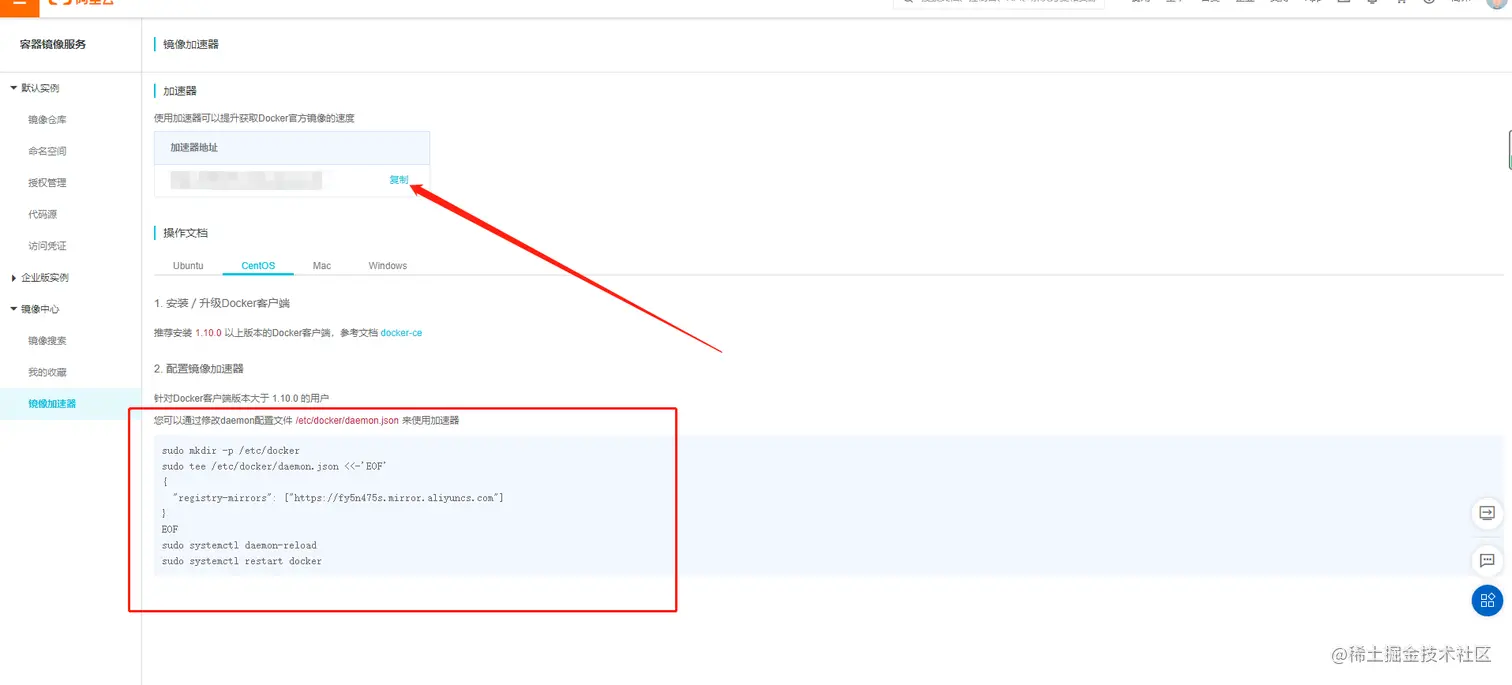Select 镜像加速器 in the sidebar
1512x685 pixels.
(x=52, y=404)
